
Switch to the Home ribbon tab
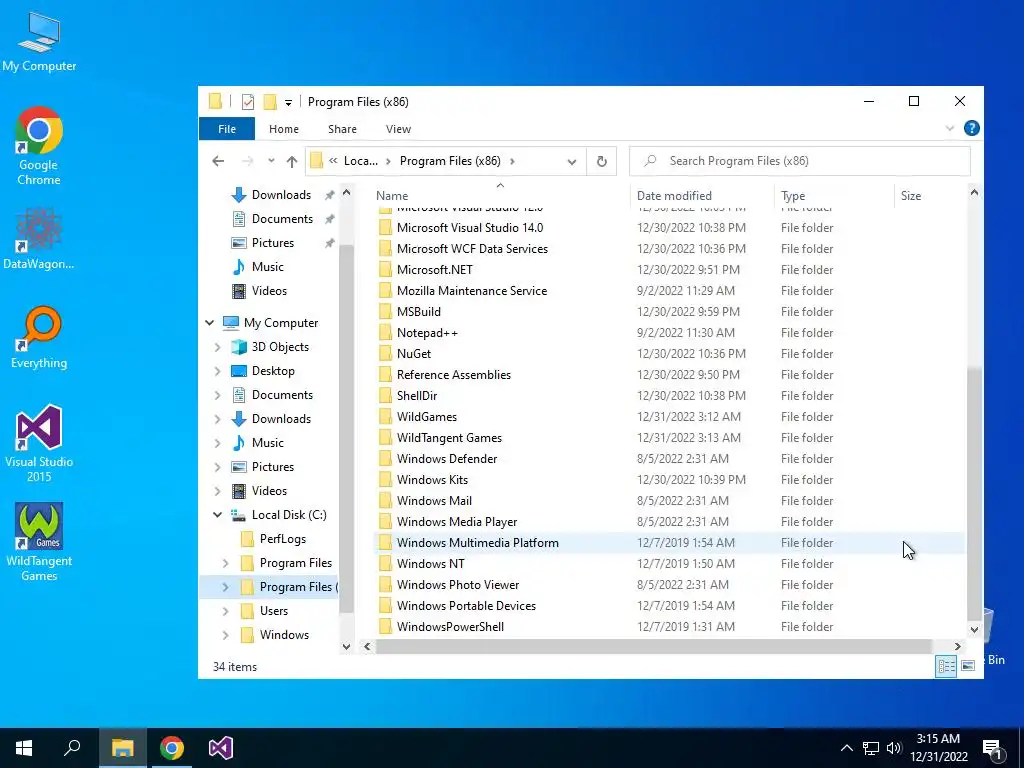click(283, 129)
